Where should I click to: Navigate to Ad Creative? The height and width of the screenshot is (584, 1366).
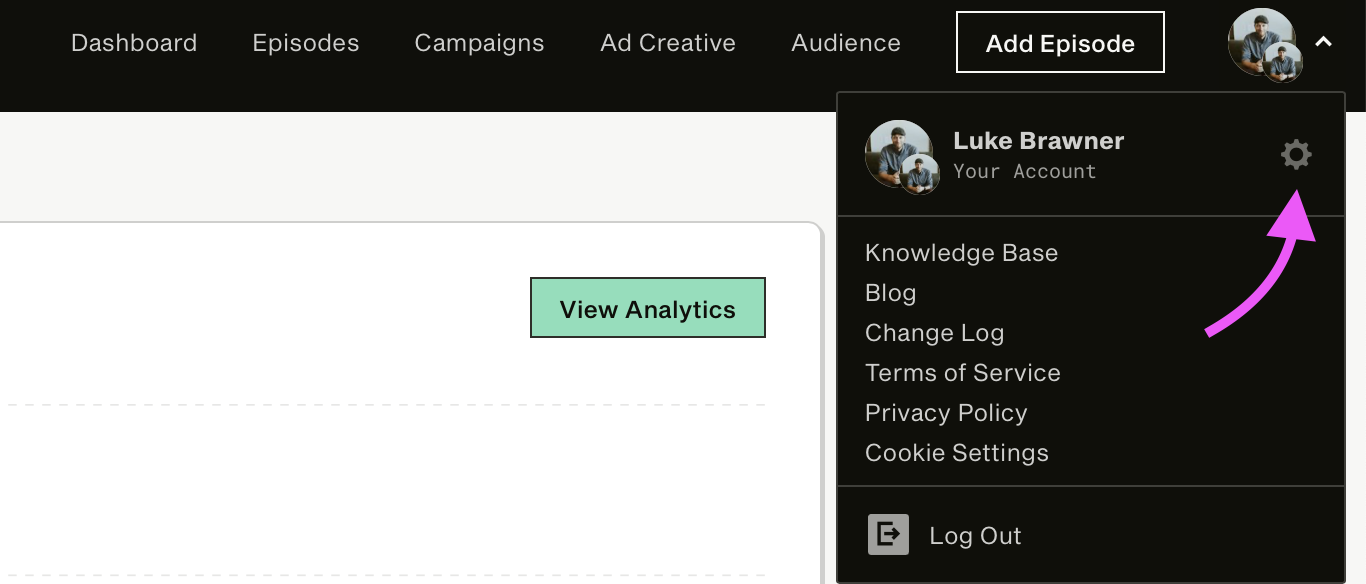(x=668, y=43)
